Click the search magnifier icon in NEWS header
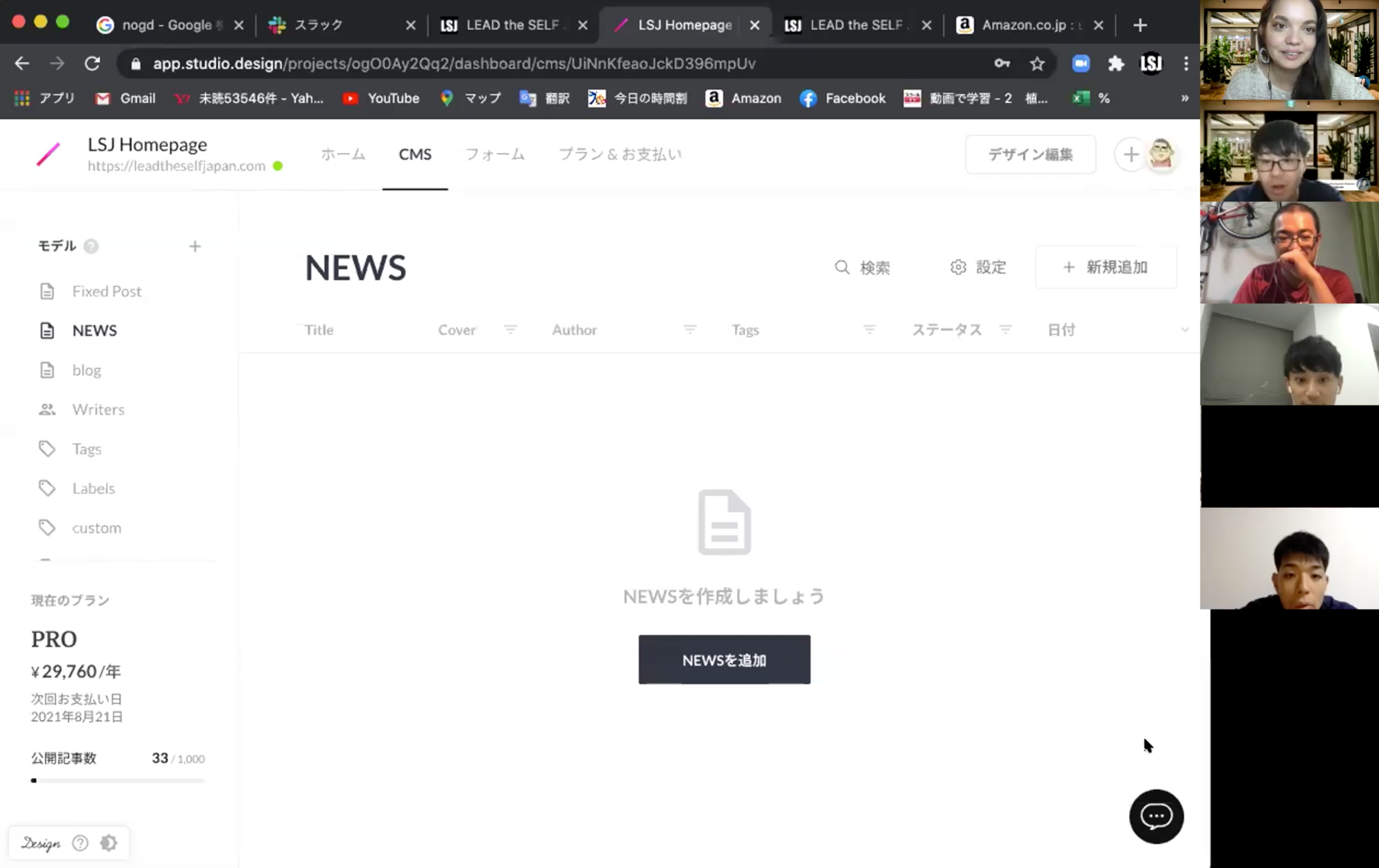This screenshot has height=868, width=1379. coord(842,267)
